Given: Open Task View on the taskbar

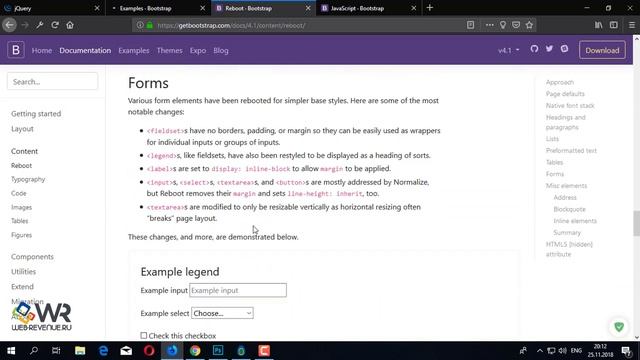Looking at the screenshot, I should pyautogui.click(x=56, y=351).
